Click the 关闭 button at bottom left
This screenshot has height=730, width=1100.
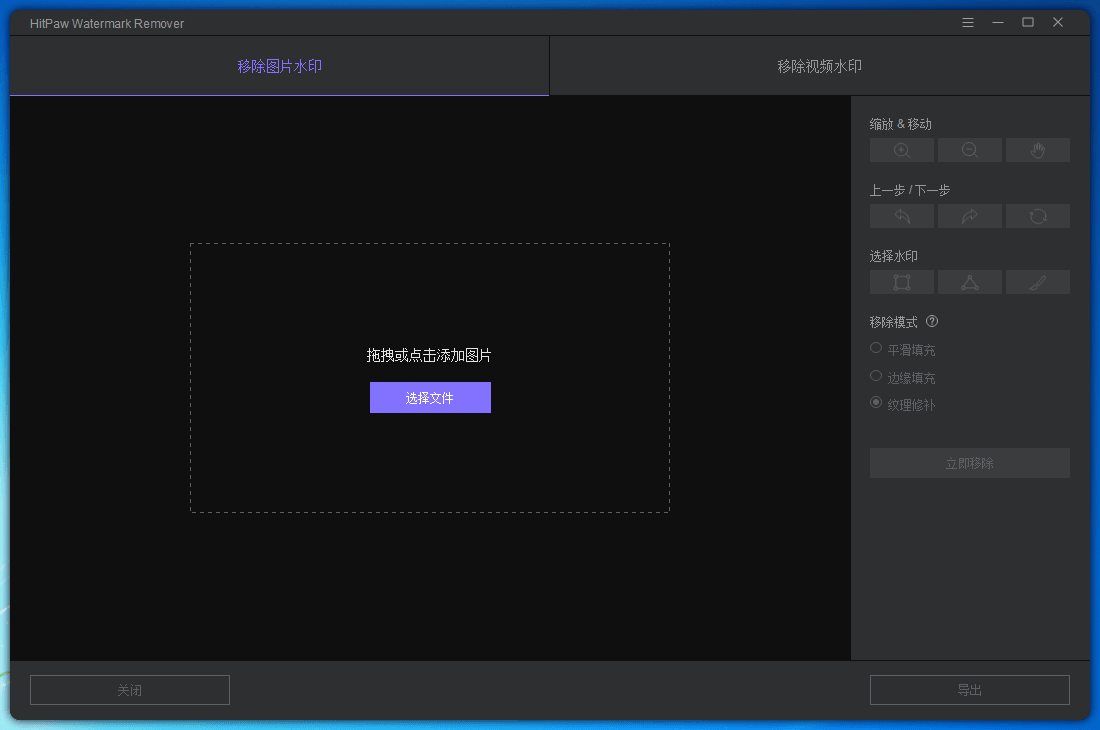(x=130, y=690)
